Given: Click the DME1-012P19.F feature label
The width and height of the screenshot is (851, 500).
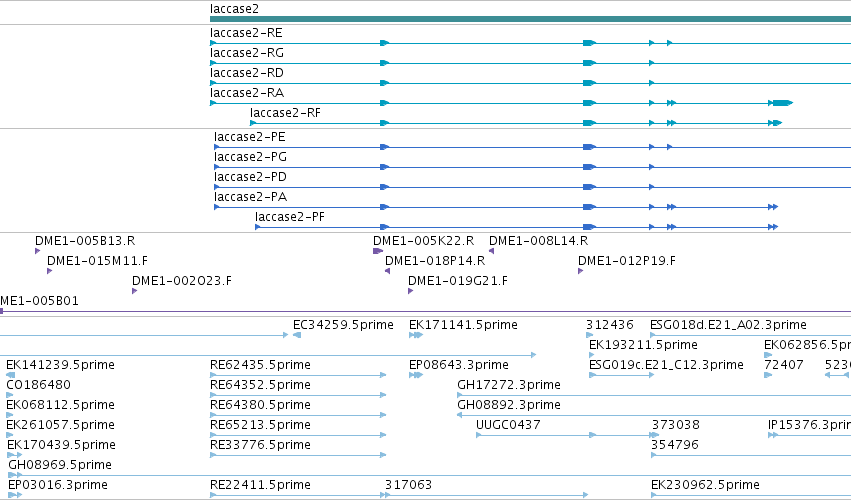Looking at the screenshot, I should [x=627, y=261].
